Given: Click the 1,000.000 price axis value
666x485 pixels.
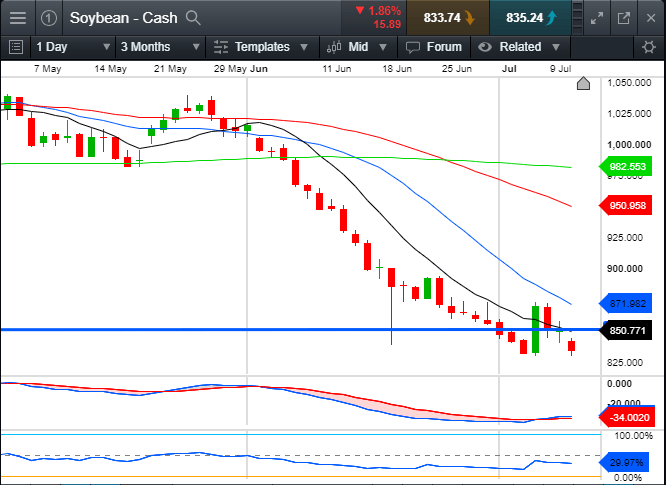Looking at the screenshot, I should (629, 145).
